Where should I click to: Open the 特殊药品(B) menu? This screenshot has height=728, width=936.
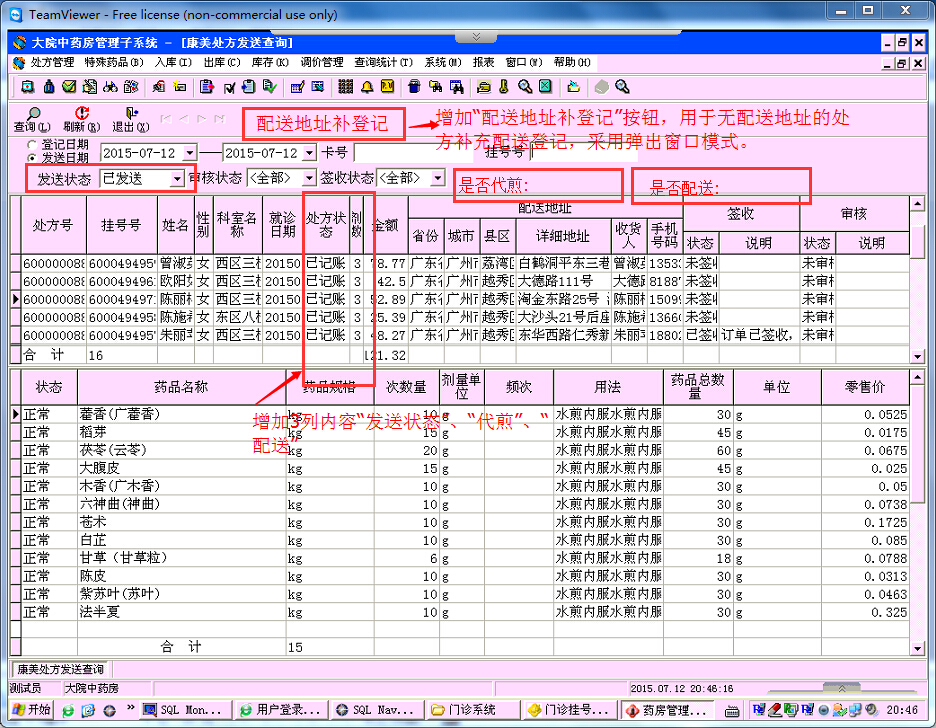tap(113, 62)
